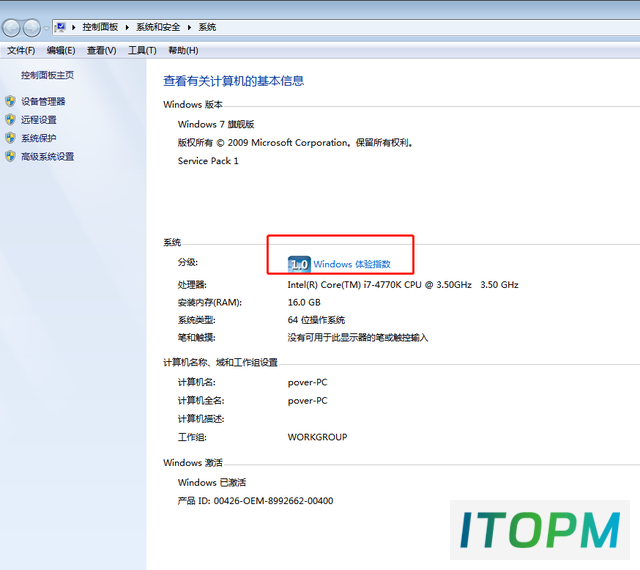Click the shield icon beside 设备管理器
640x570 pixels.
(x=11, y=101)
